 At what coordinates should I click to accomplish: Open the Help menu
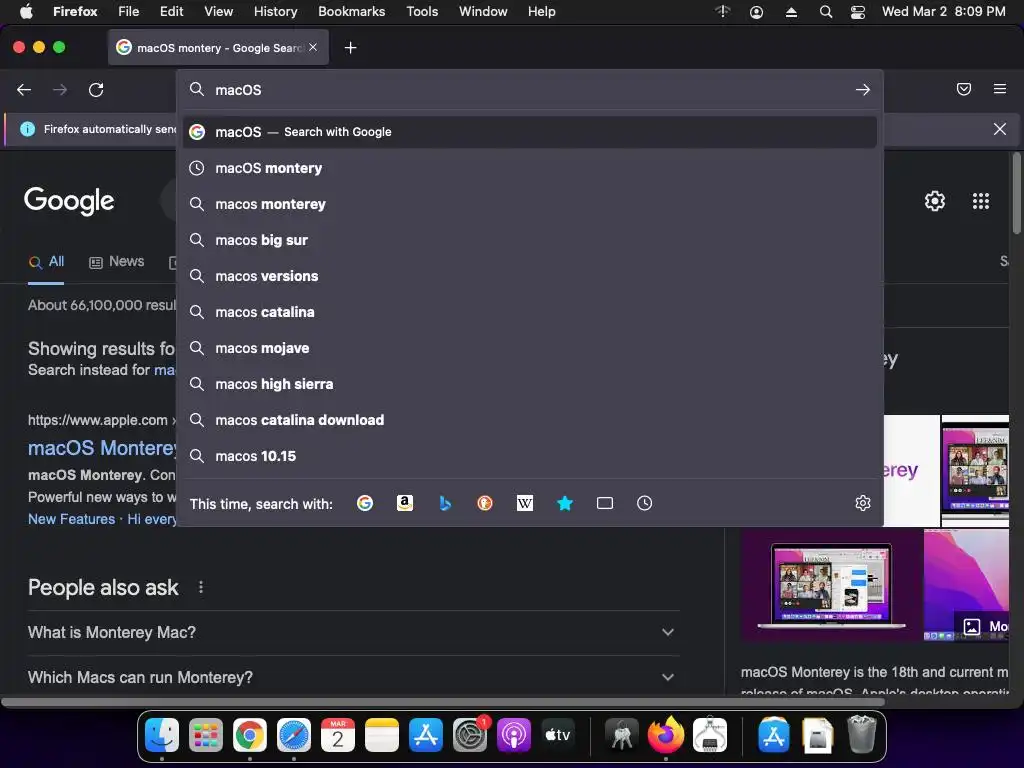click(x=541, y=11)
